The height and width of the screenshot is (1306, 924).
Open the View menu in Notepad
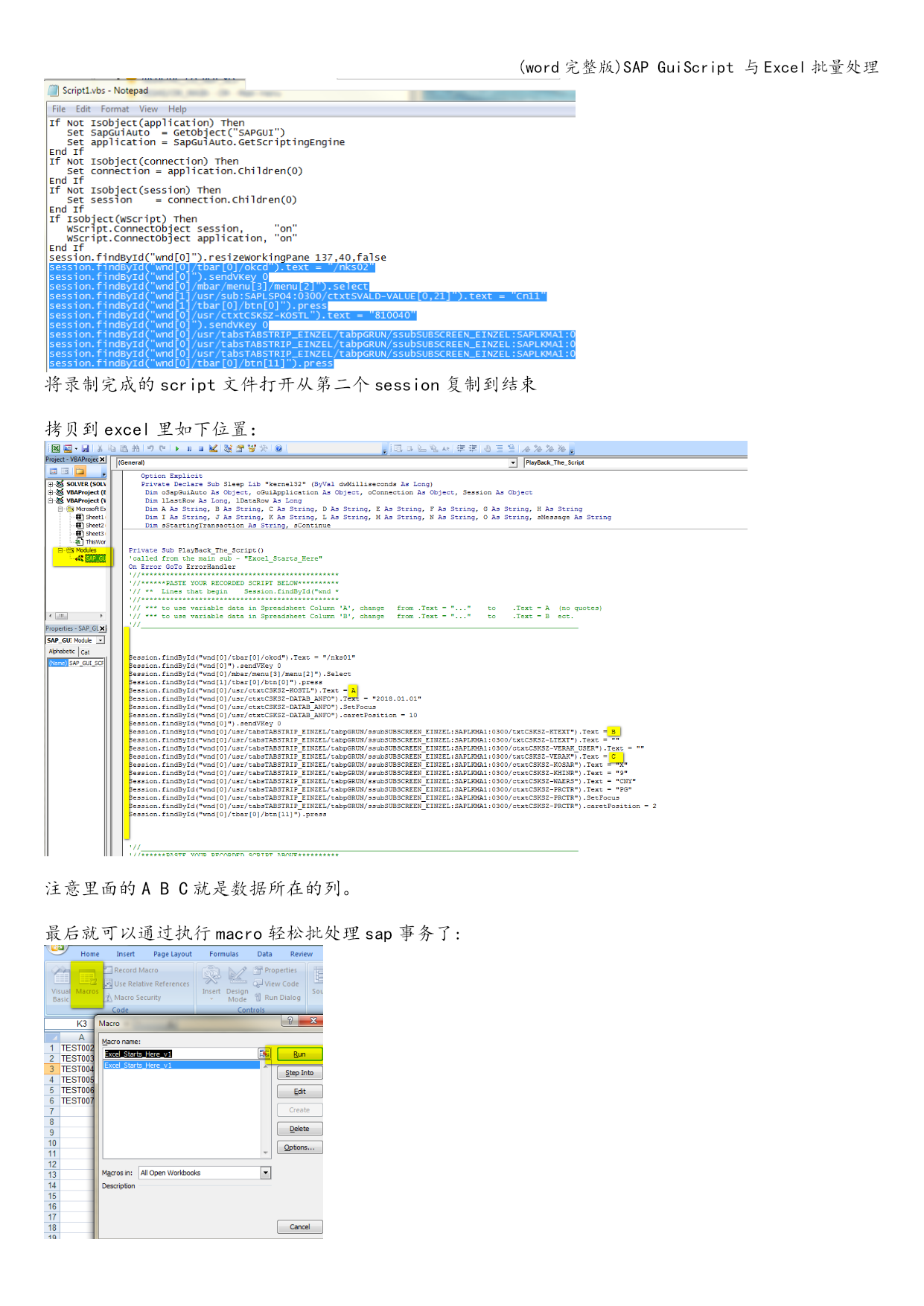pyautogui.click(x=148, y=109)
